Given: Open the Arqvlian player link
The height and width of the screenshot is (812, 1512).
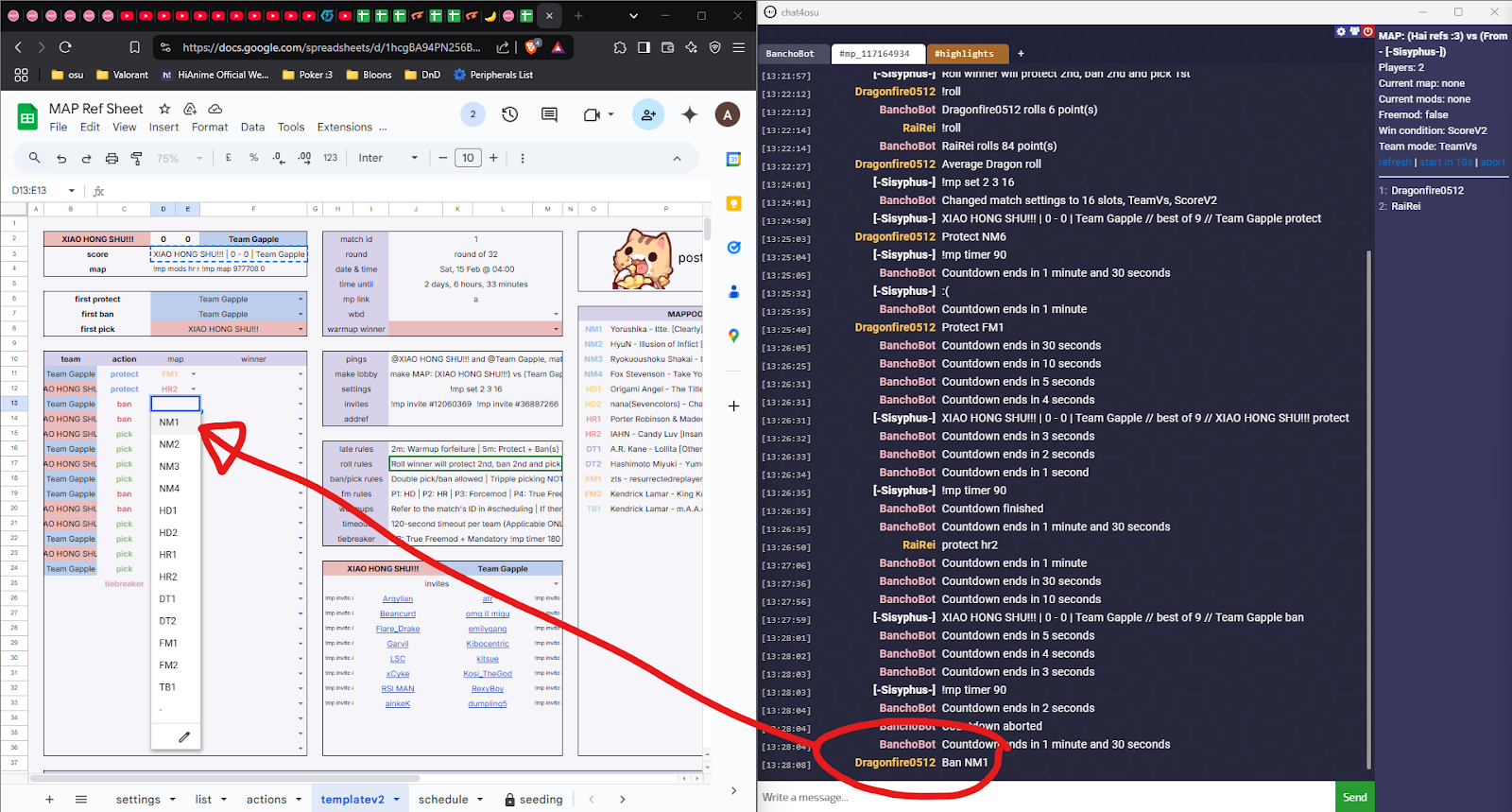Looking at the screenshot, I should (x=397, y=598).
